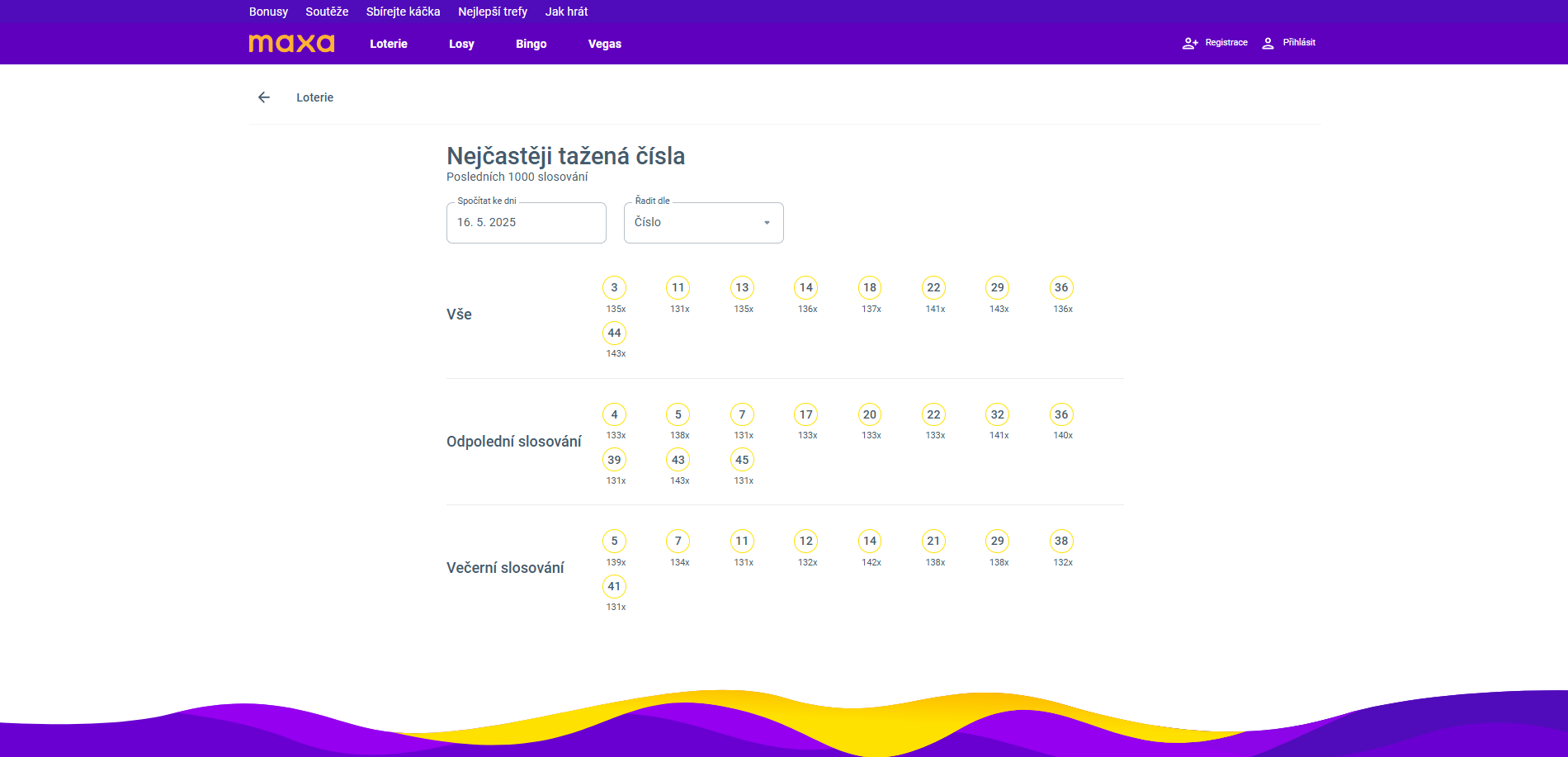1568x757 pixels.
Task: Click the Registrace person-plus icon
Action: coord(1190,43)
